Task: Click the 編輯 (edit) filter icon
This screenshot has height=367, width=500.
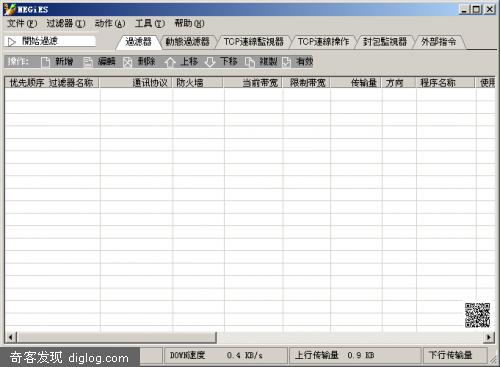Action: click(x=88, y=62)
